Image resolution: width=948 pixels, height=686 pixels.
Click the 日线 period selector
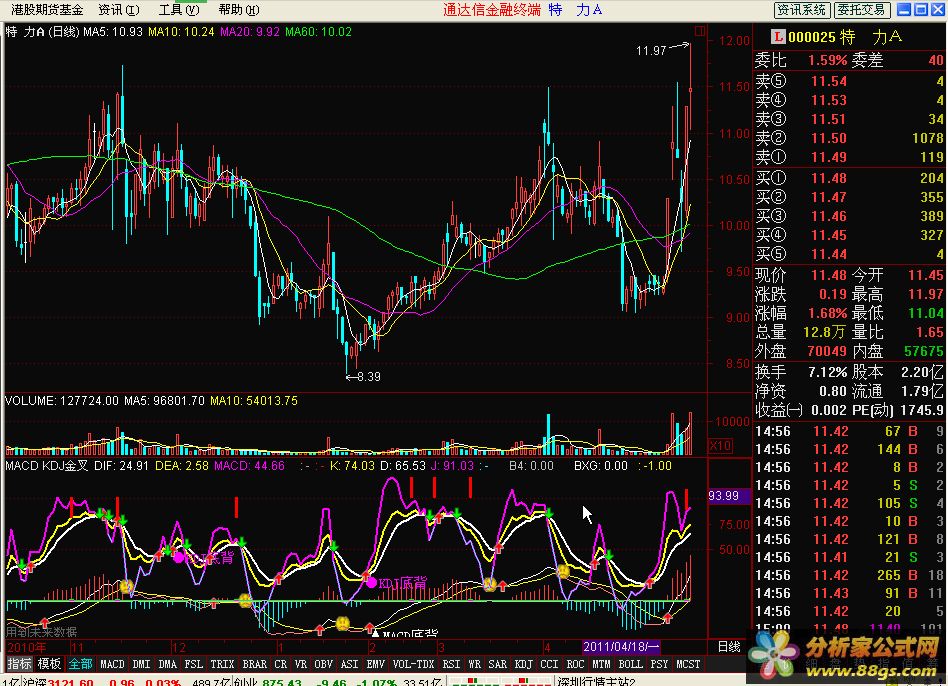click(729, 647)
